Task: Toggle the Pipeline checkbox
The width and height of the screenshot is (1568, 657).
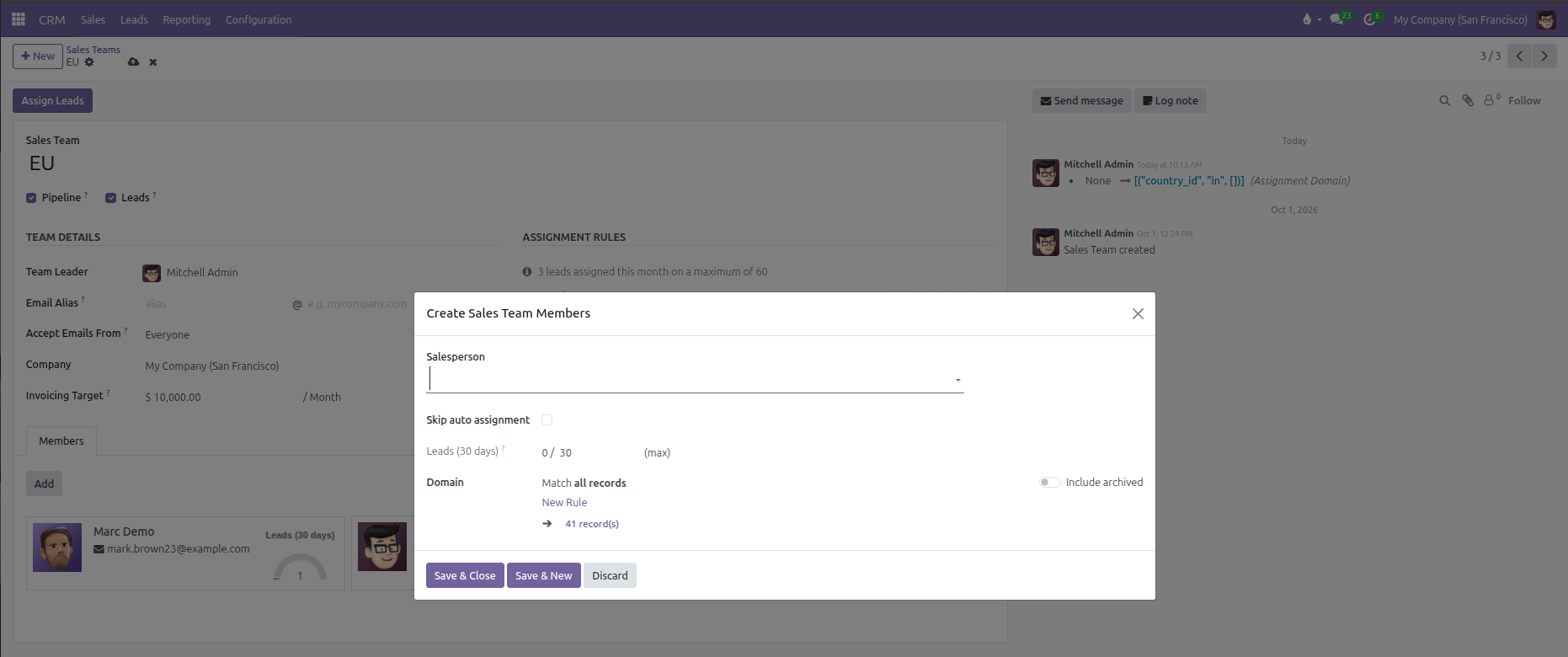Action: click(x=31, y=198)
